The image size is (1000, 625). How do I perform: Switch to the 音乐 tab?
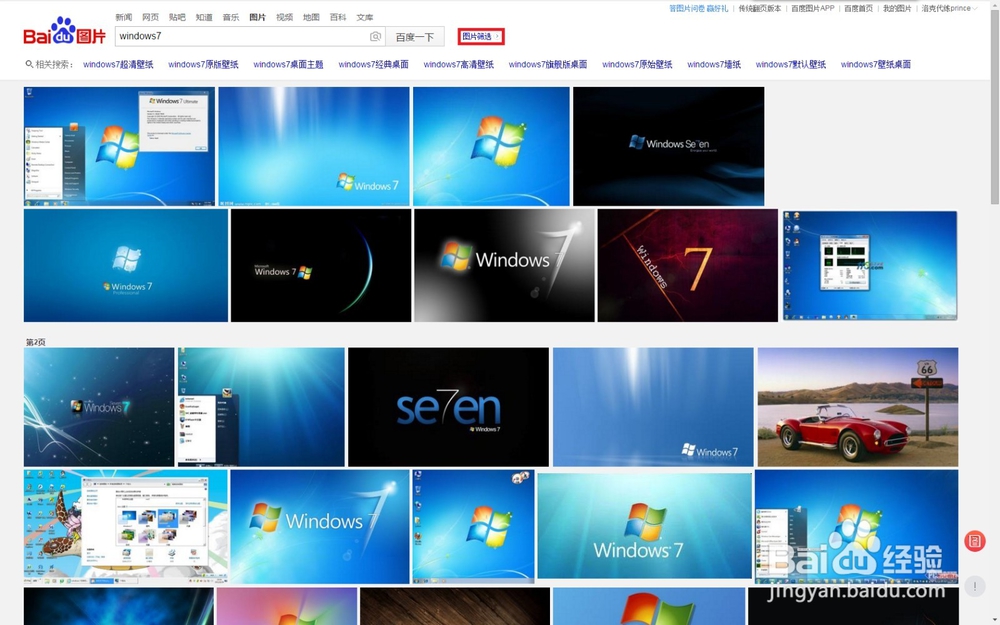point(231,17)
